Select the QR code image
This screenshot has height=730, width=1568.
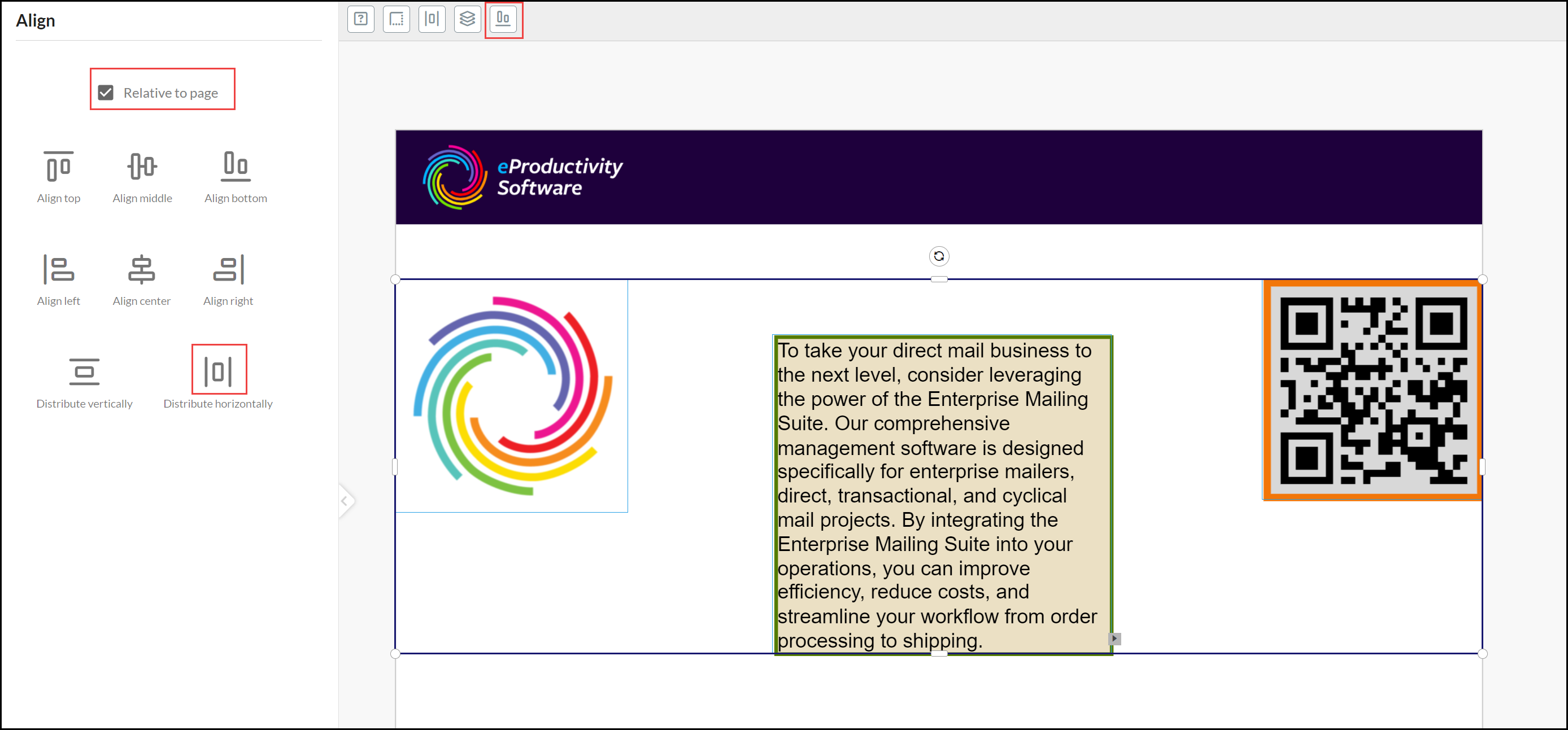pyautogui.click(x=1373, y=390)
